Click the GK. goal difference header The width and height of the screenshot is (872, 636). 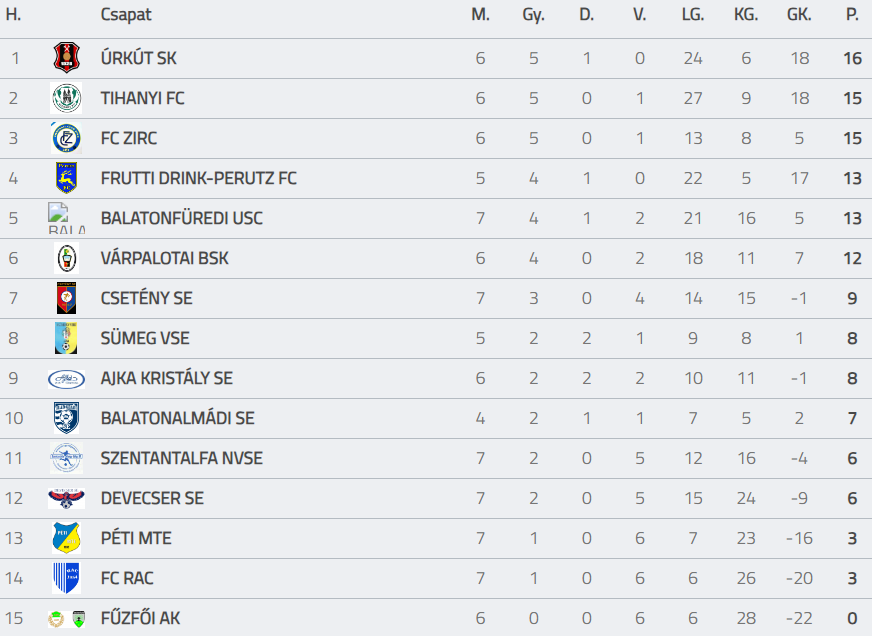point(799,15)
